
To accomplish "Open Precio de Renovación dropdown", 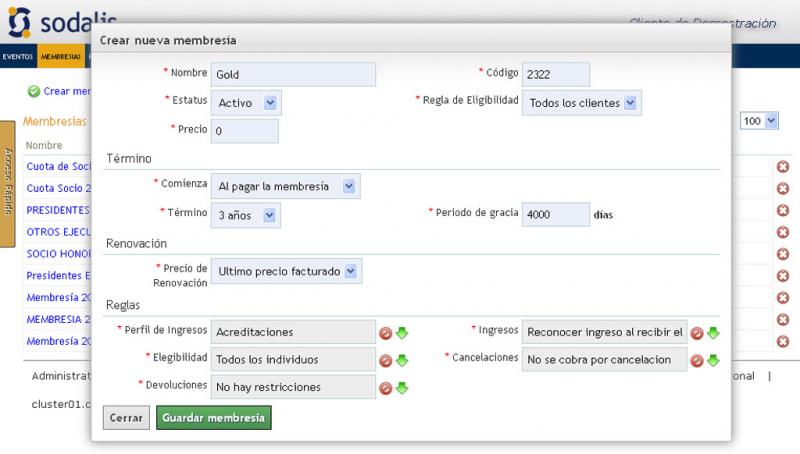I will (x=286, y=271).
